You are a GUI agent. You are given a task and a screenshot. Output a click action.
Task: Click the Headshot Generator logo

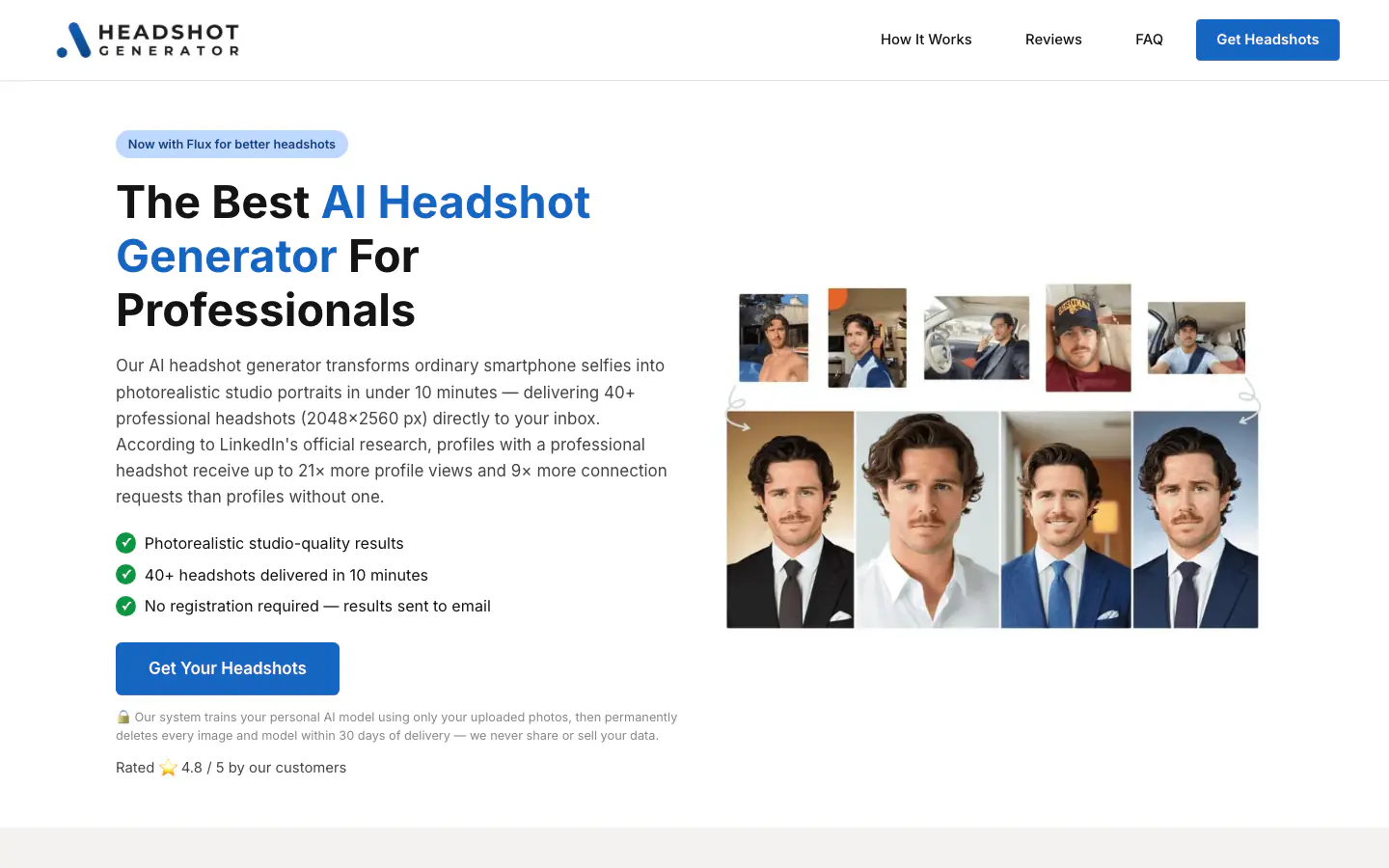[148, 40]
